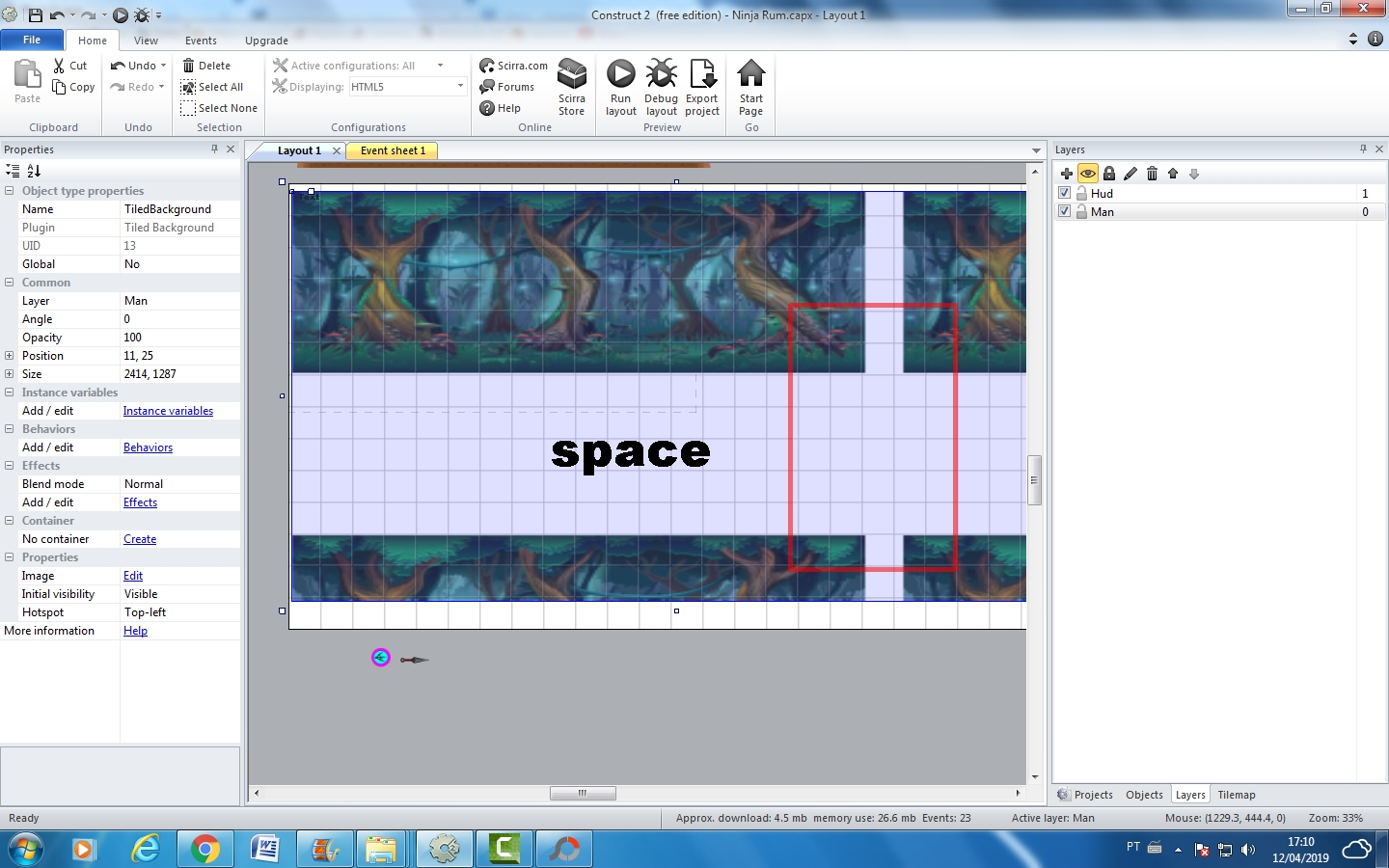Choose Select None in ribbon
This screenshot has height=868, width=1389.
click(219, 108)
